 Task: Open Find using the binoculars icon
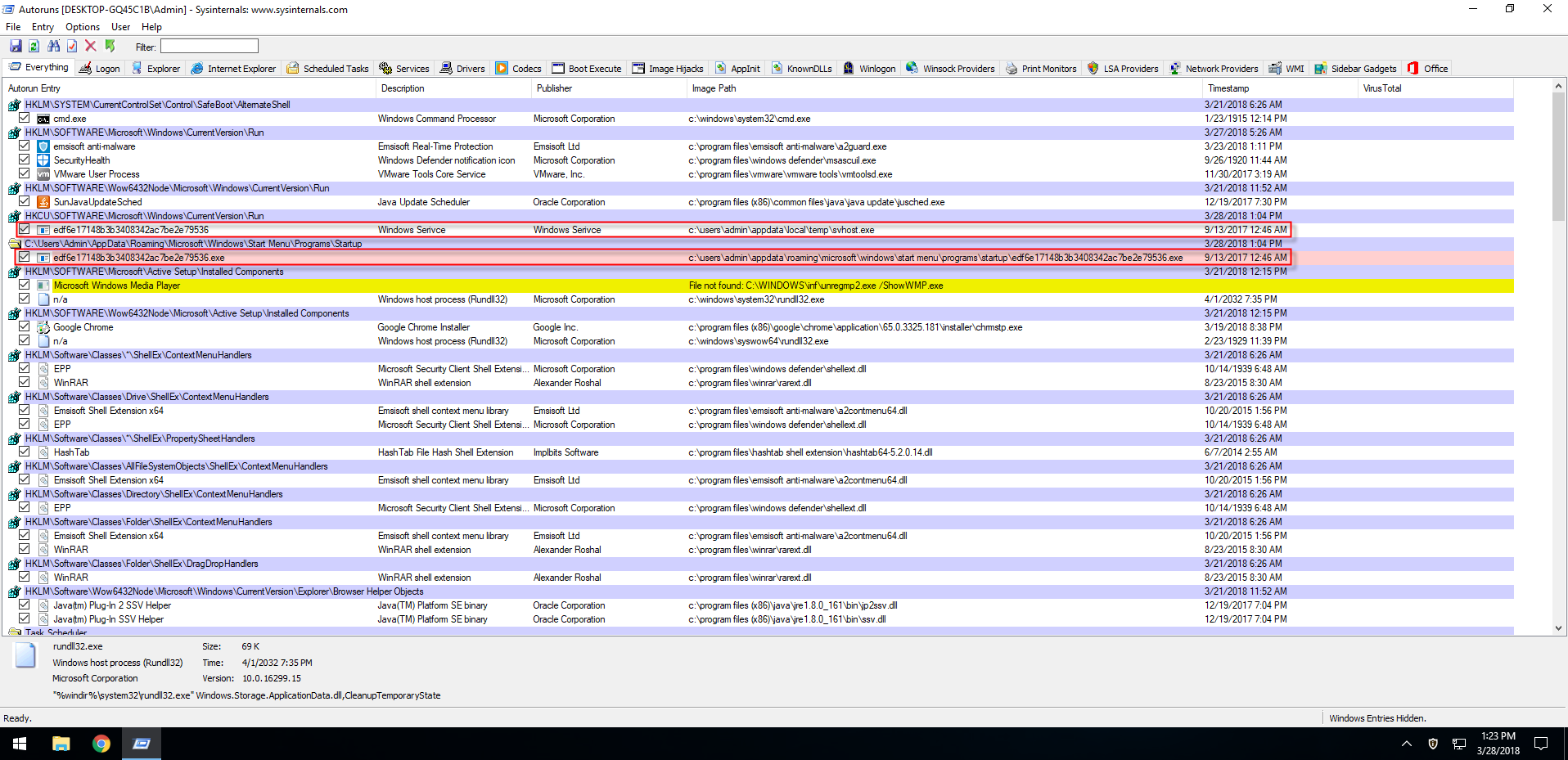(53, 46)
